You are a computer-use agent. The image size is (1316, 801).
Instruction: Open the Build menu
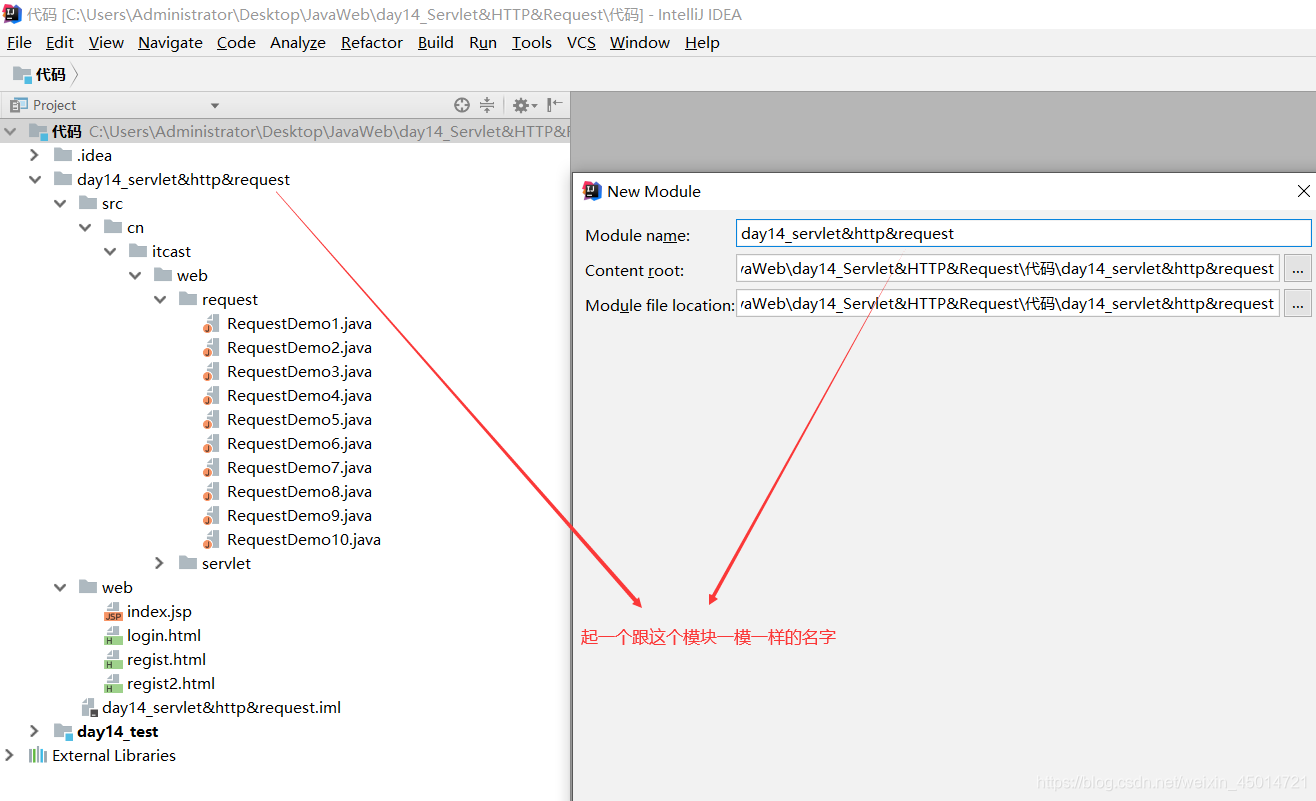(436, 42)
